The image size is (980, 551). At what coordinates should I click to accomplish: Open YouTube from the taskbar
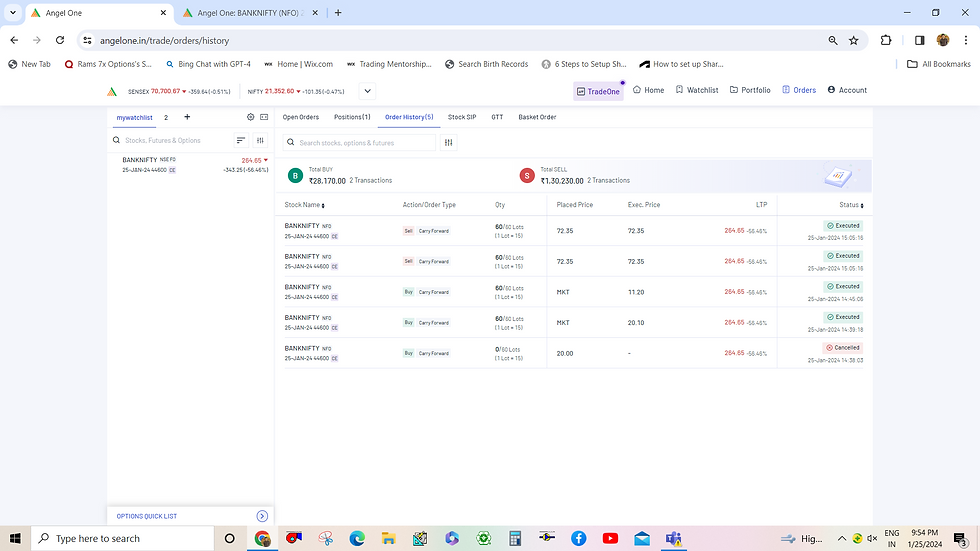pyautogui.click(x=610, y=538)
